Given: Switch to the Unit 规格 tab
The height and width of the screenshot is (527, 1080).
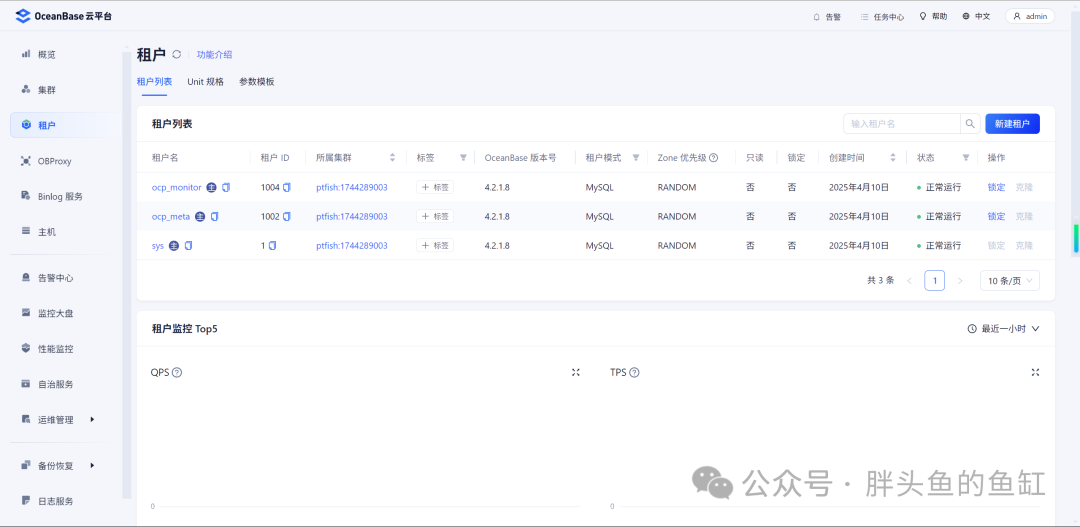Looking at the screenshot, I should tap(205, 81).
